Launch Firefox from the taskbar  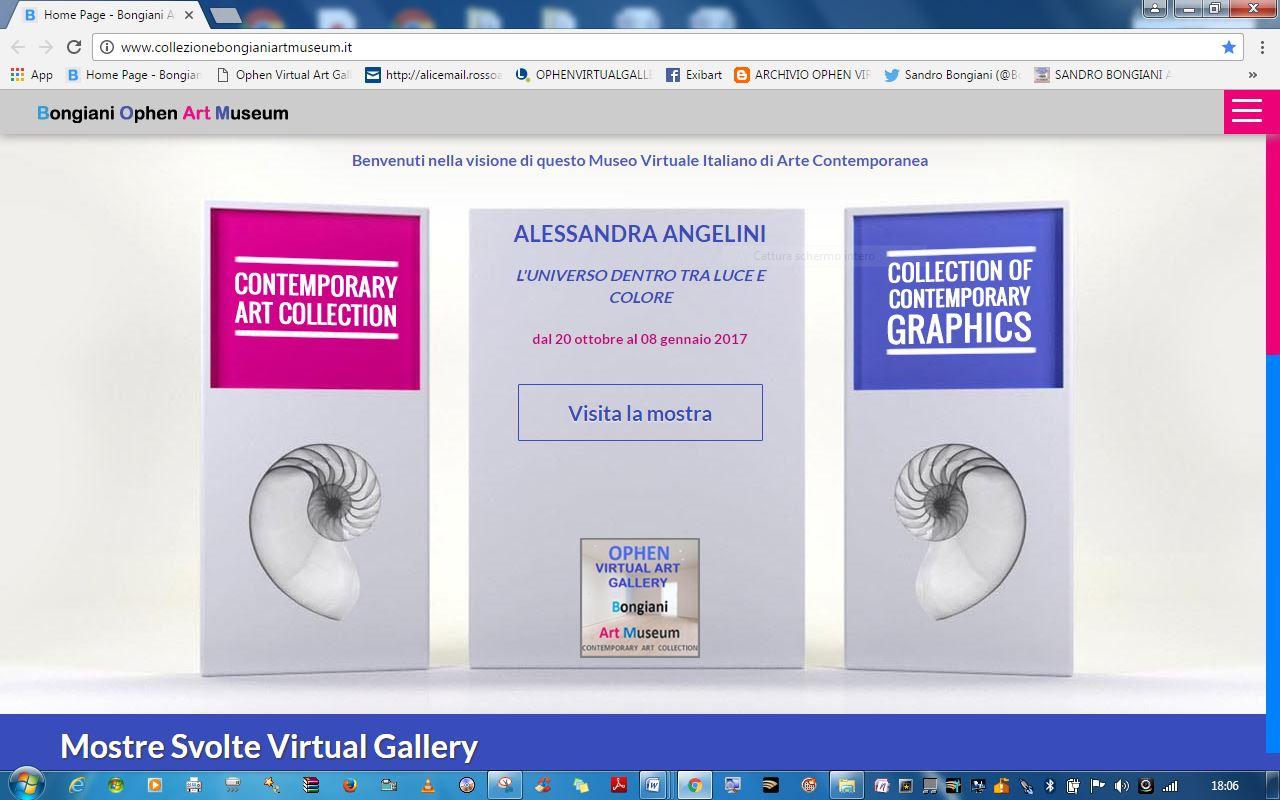349,785
